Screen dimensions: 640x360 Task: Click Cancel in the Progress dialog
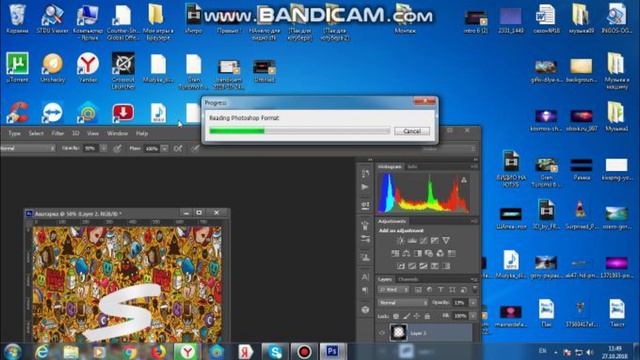pyautogui.click(x=411, y=131)
